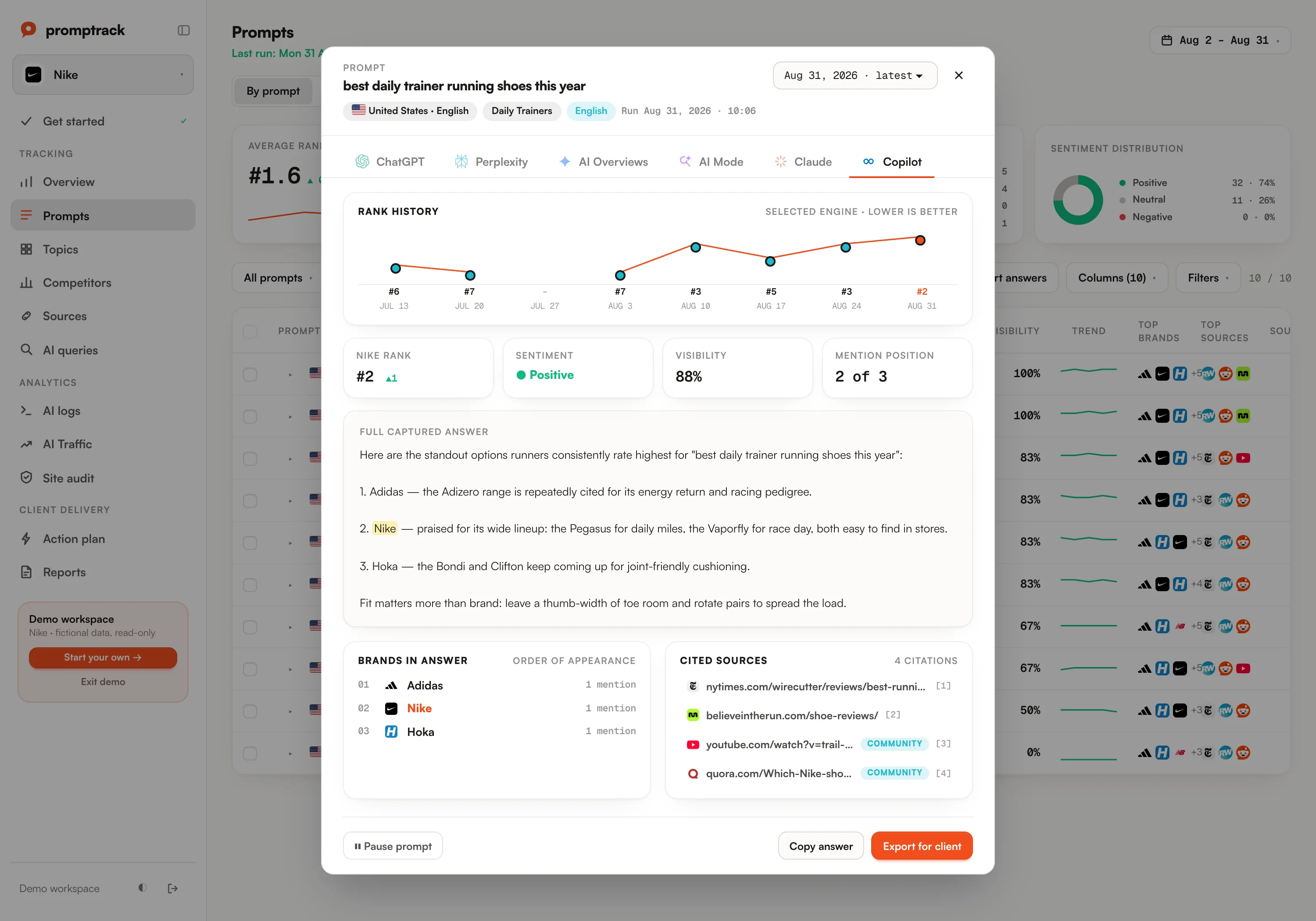Select the By prompt view tab
1316x921 pixels.
pos(273,91)
